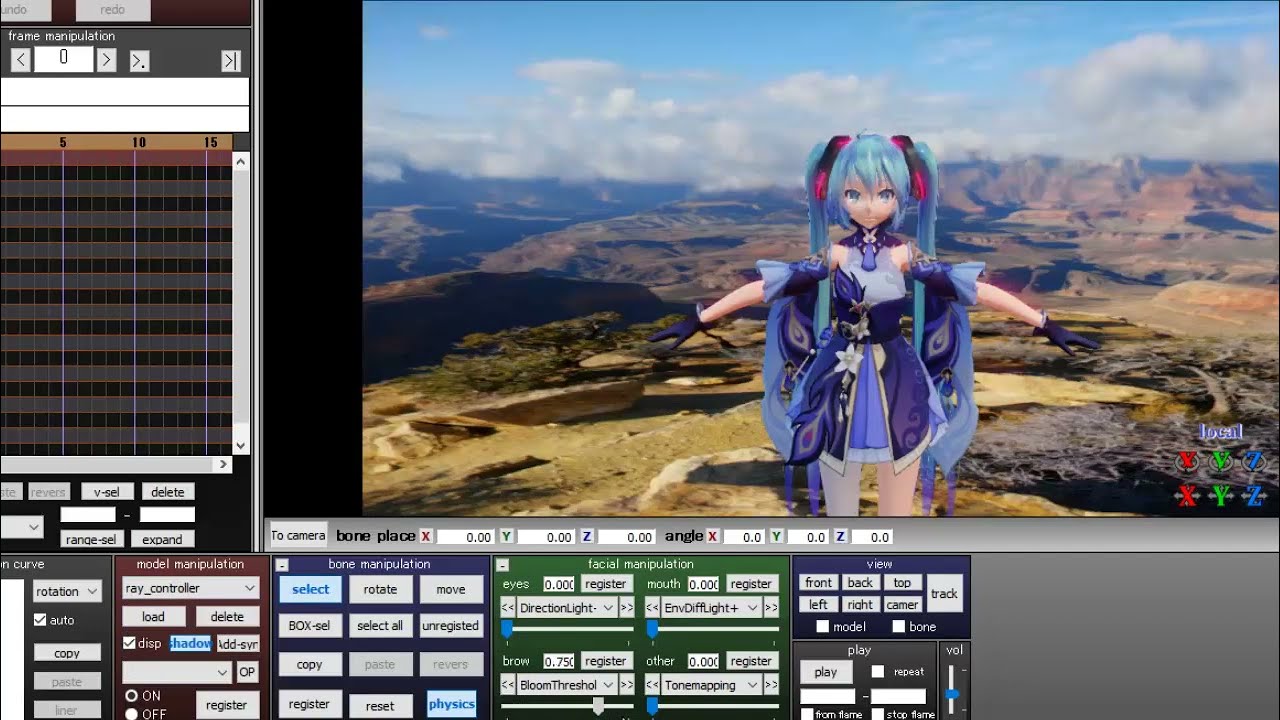Adjust the brow morph slider handle
Screen dimensions: 1280x720
[x=598, y=706]
